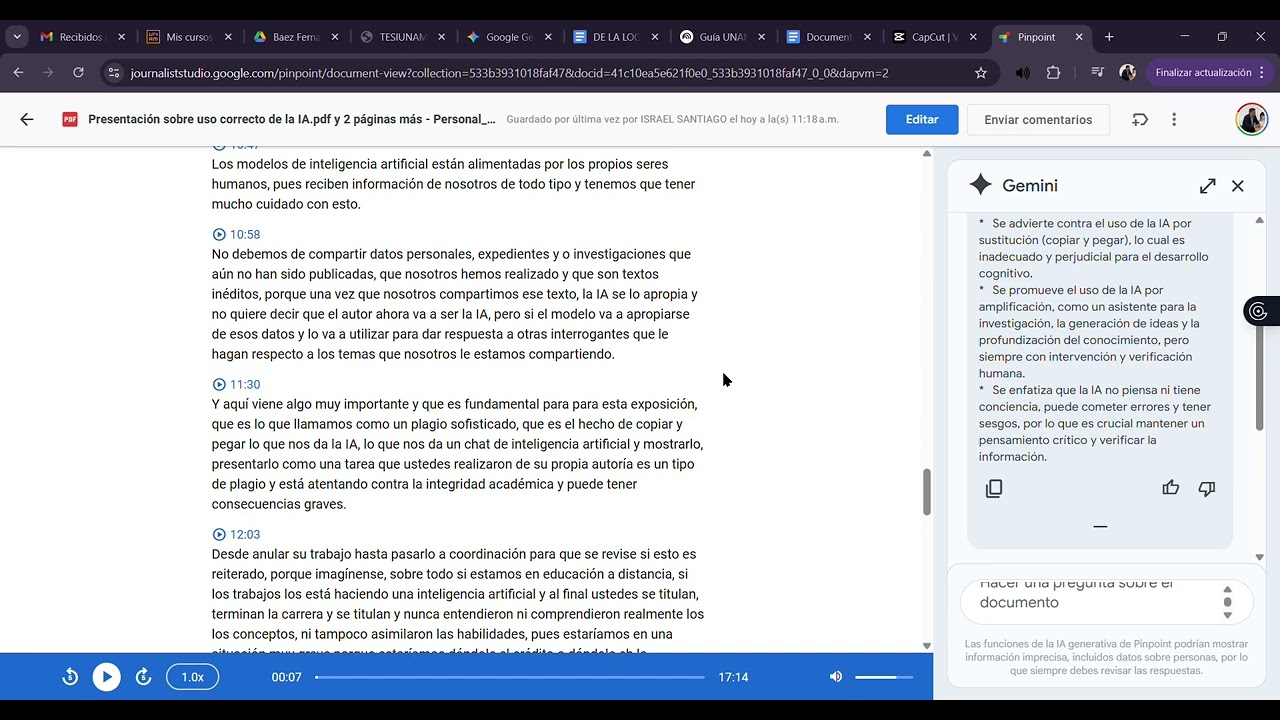
Task: Bookmark this page with star icon
Action: click(x=981, y=73)
